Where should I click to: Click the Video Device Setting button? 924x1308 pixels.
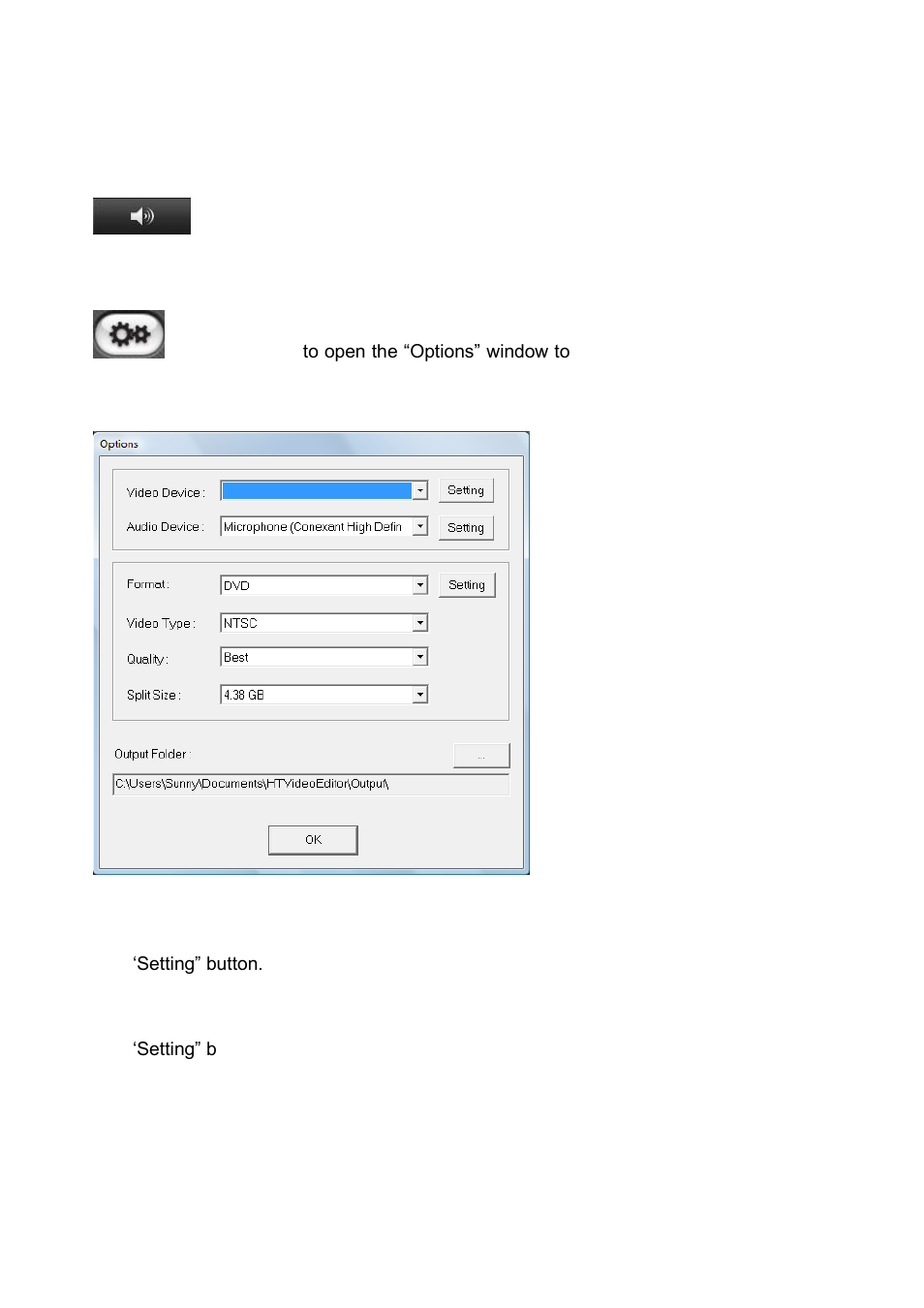coord(466,490)
